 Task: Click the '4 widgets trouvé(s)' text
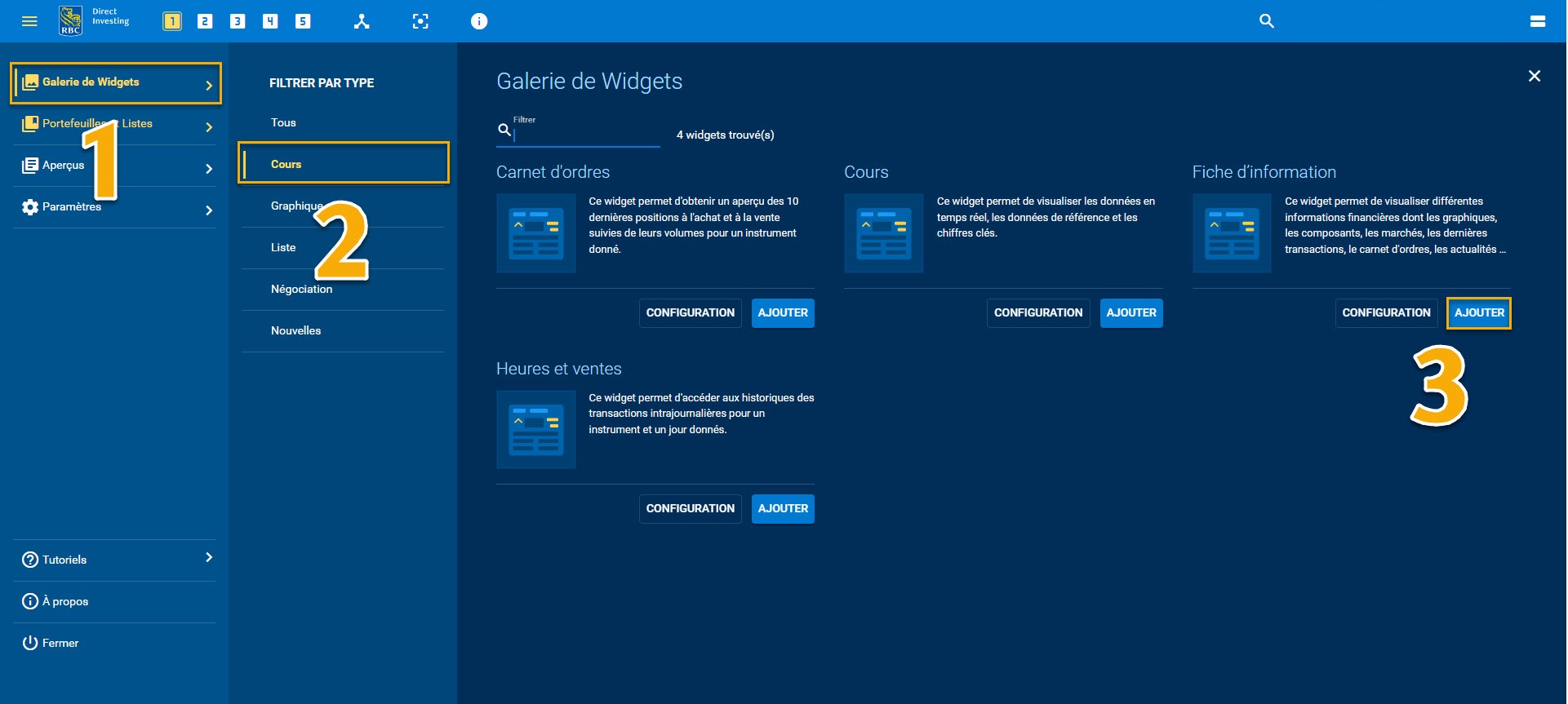[x=726, y=135]
